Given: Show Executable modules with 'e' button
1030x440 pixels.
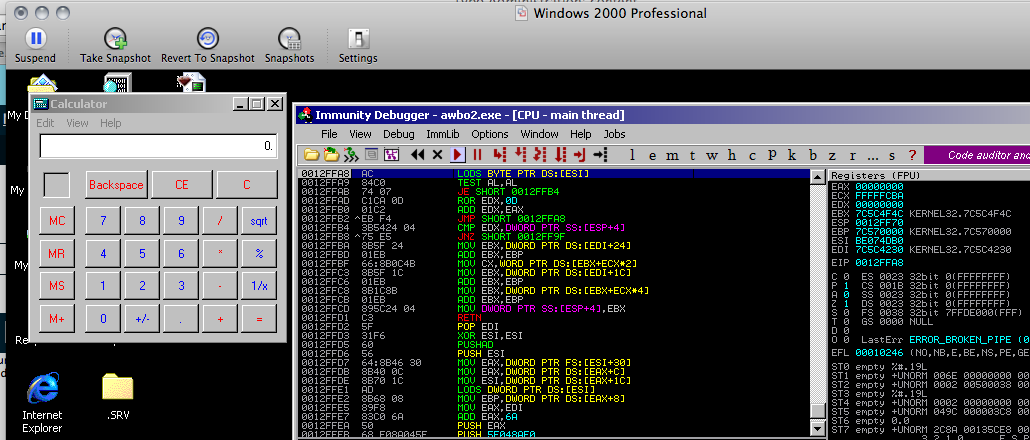Looking at the screenshot, I should (652, 156).
